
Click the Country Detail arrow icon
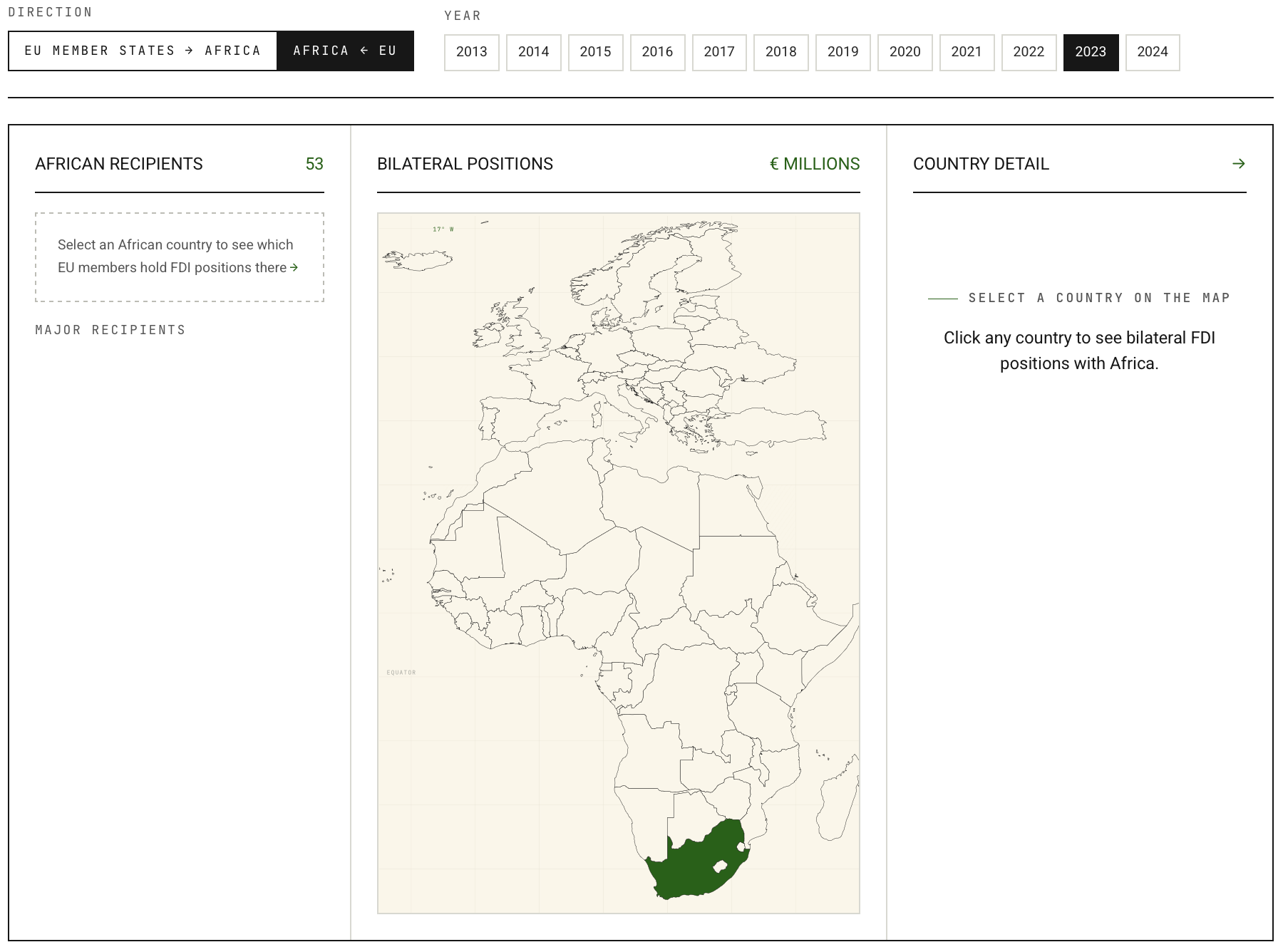[x=1239, y=164]
